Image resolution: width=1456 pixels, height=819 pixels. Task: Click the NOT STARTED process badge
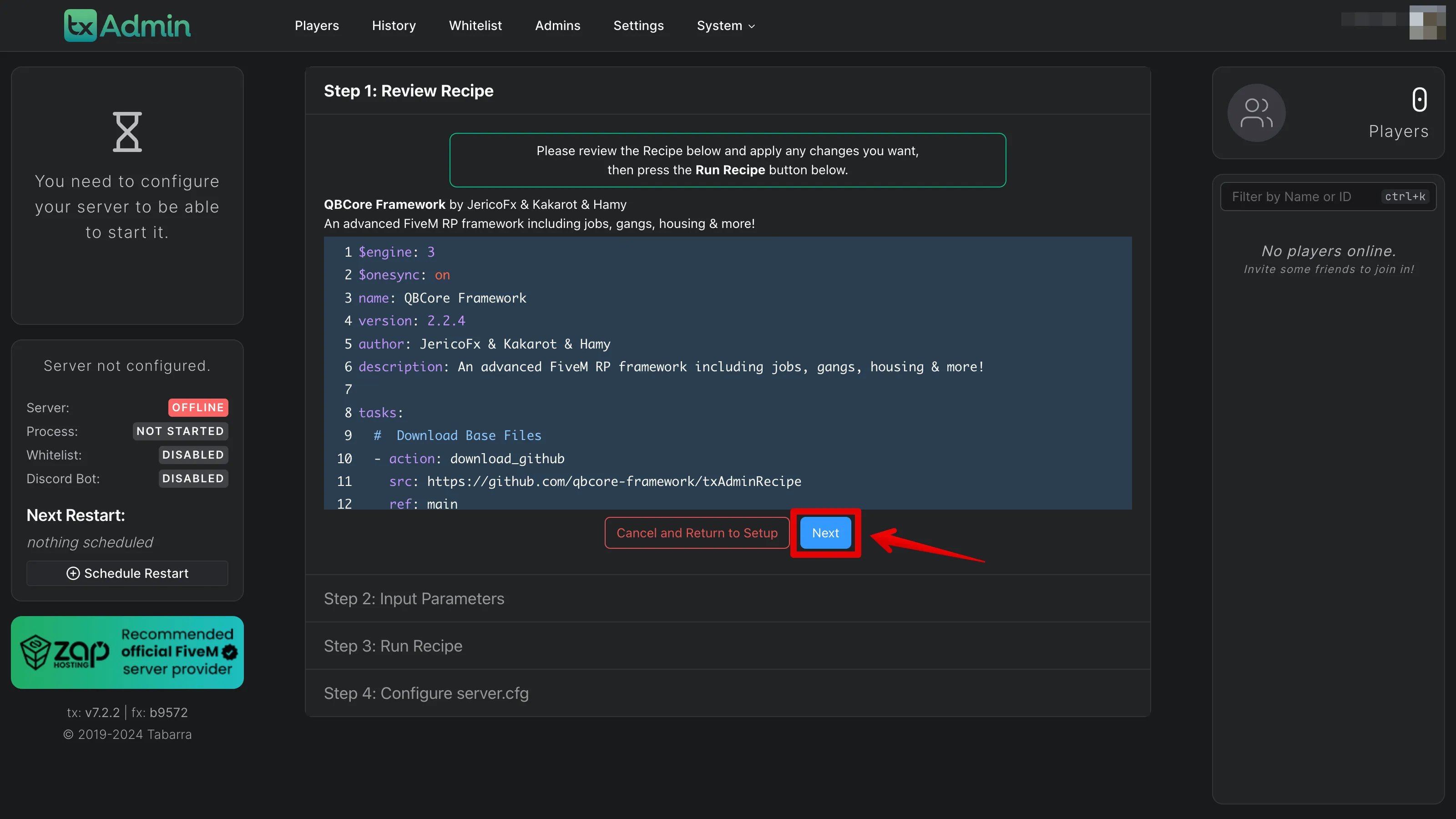pos(180,431)
